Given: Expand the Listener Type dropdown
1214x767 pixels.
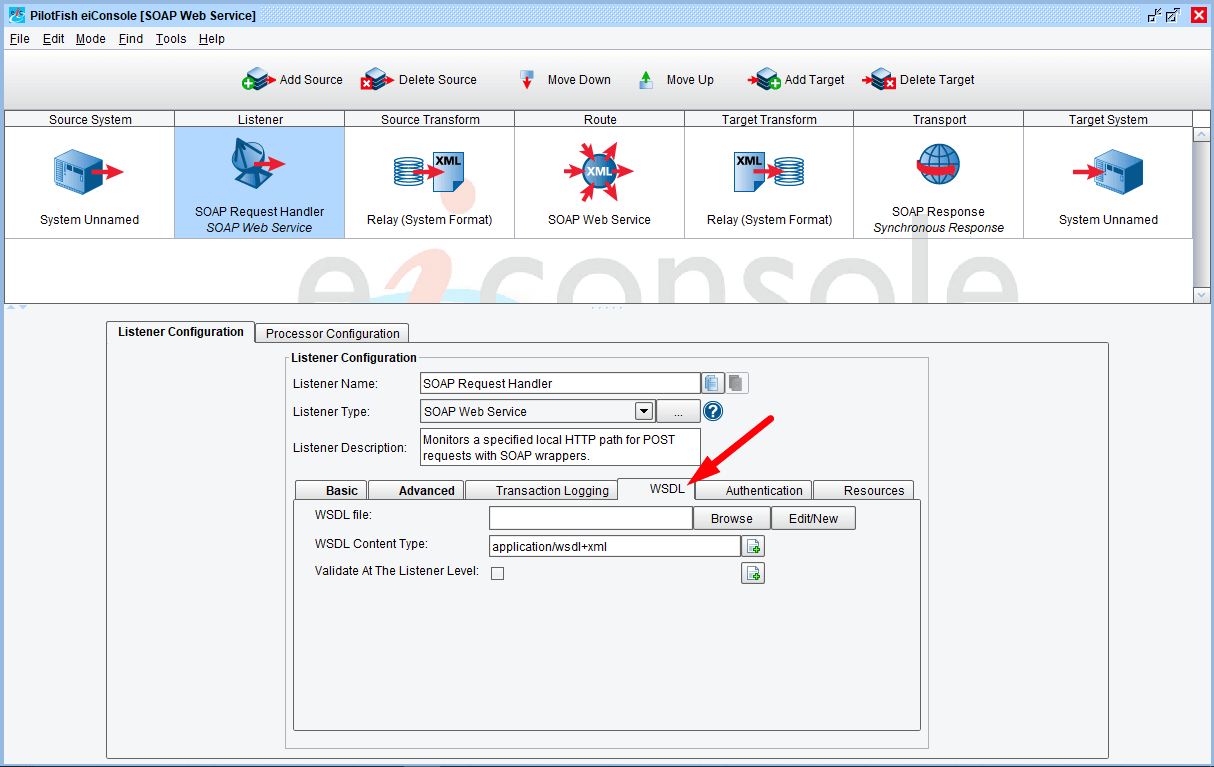Looking at the screenshot, I should (x=644, y=411).
